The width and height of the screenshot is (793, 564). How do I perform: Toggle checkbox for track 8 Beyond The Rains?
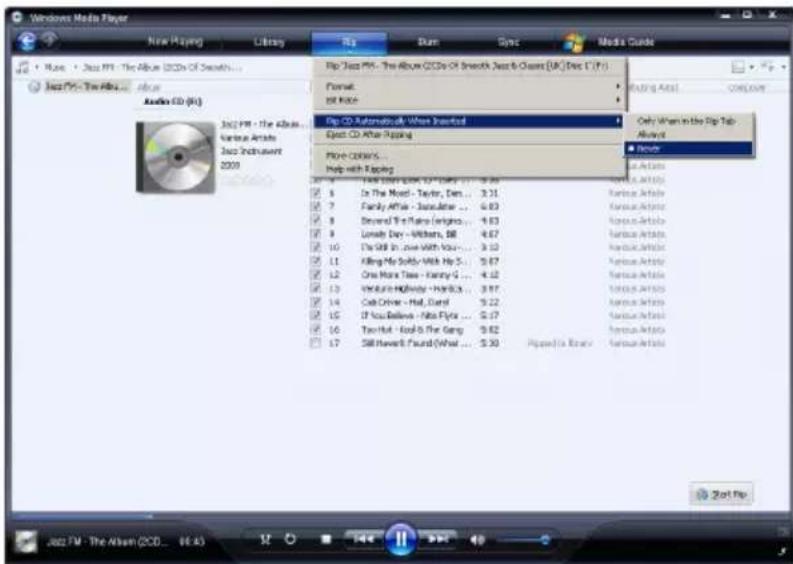pyautogui.click(x=316, y=220)
